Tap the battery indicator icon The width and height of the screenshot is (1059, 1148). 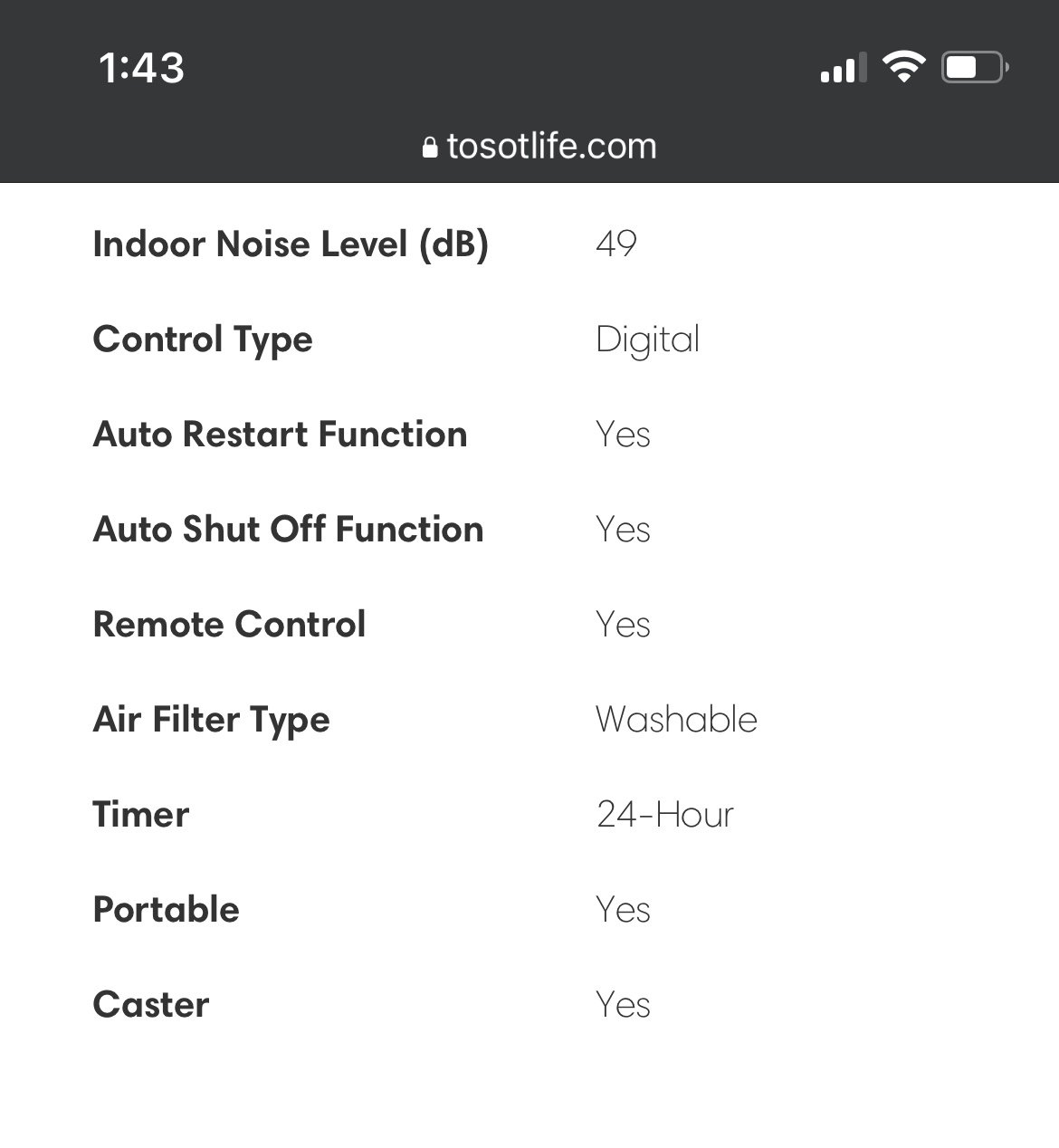[975, 68]
